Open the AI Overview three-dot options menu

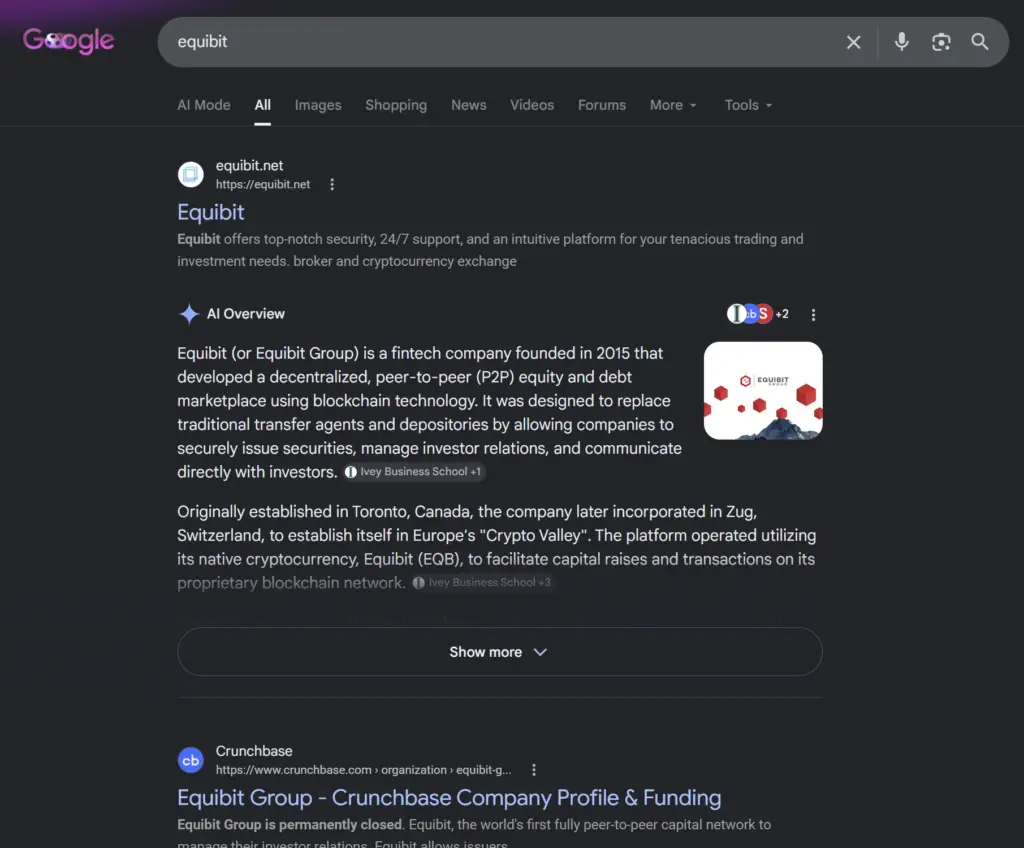tap(813, 315)
